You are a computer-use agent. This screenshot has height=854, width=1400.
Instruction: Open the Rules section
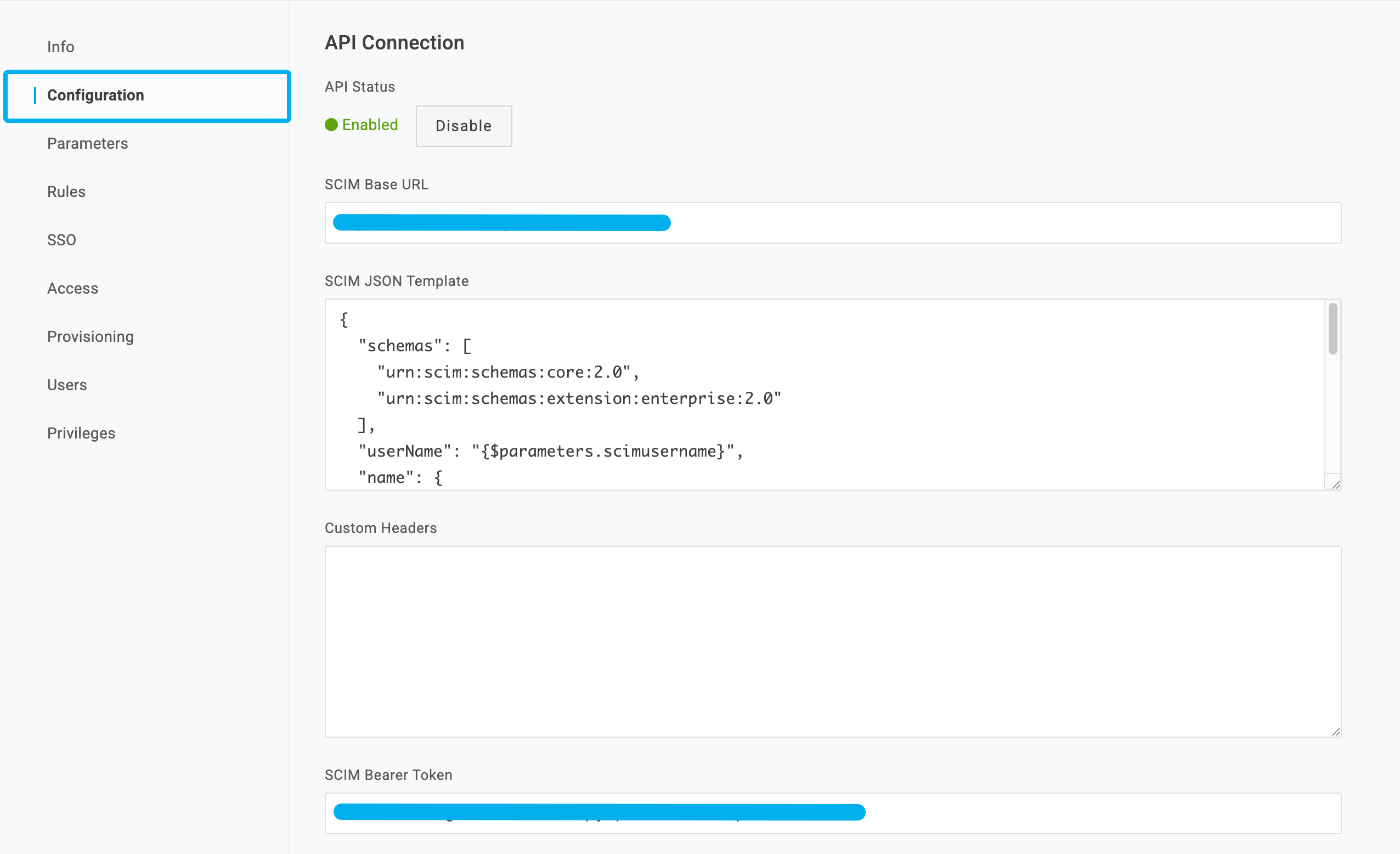point(66,192)
